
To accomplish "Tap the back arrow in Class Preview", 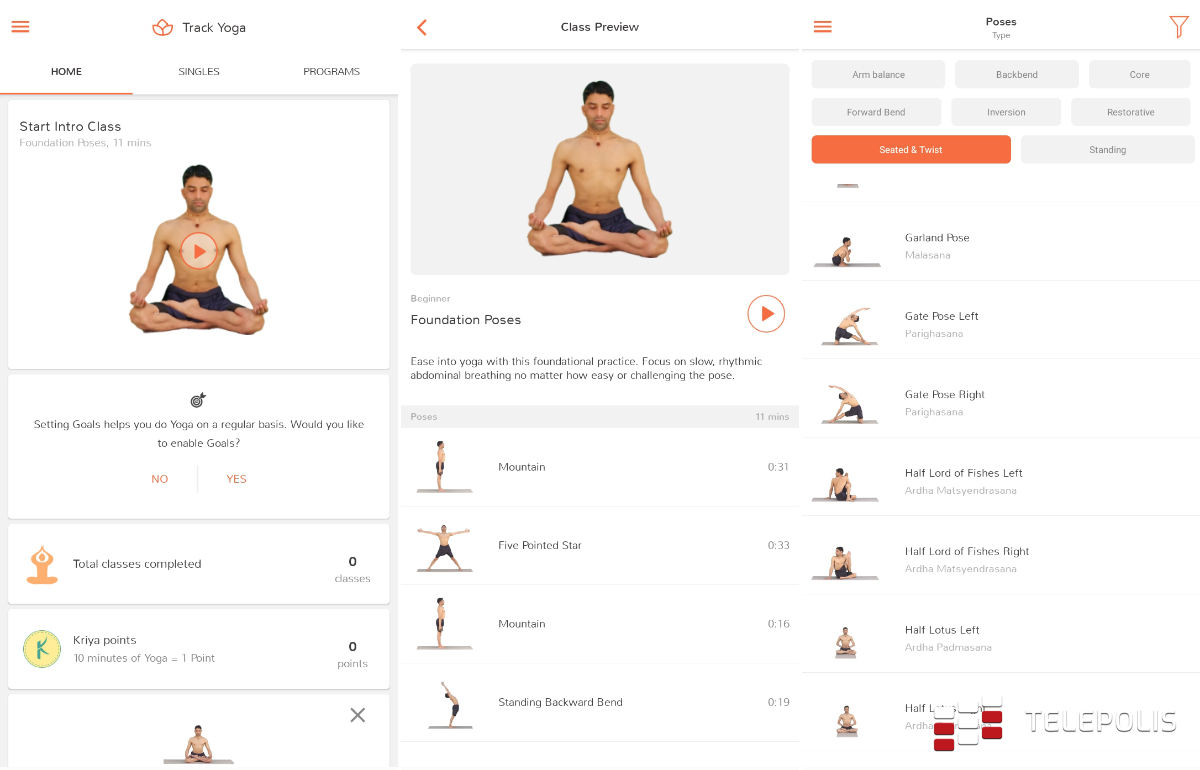I will [x=422, y=27].
